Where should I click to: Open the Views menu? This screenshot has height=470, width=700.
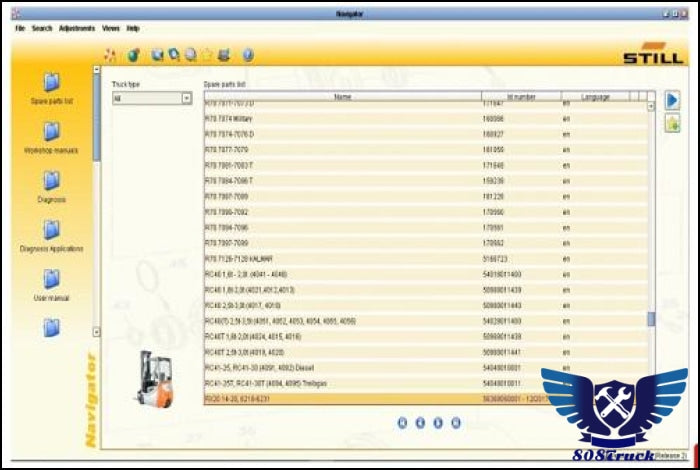pyautogui.click(x=110, y=28)
